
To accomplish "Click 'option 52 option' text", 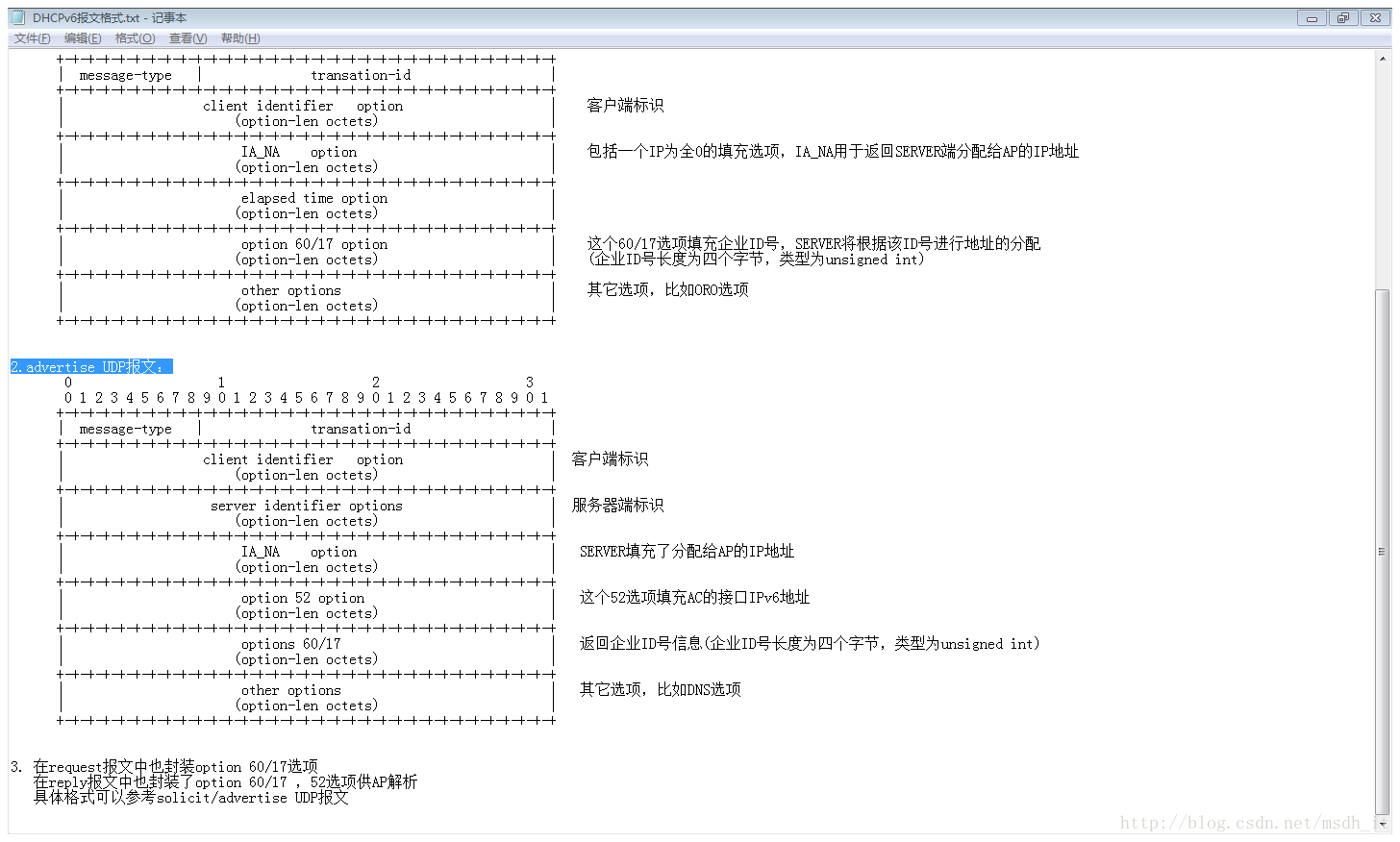I will click(x=303, y=598).
